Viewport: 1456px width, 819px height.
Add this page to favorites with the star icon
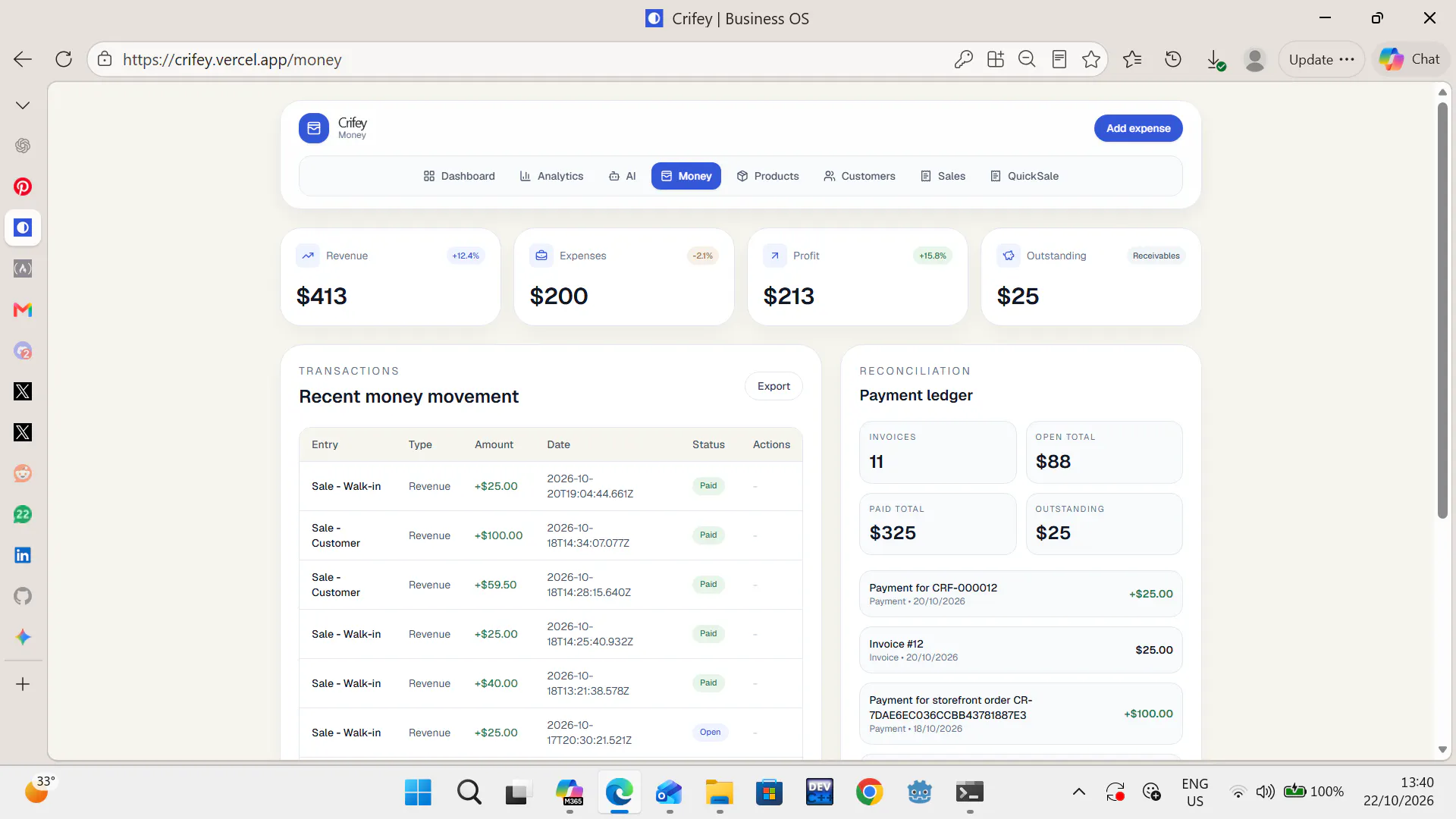1091,59
